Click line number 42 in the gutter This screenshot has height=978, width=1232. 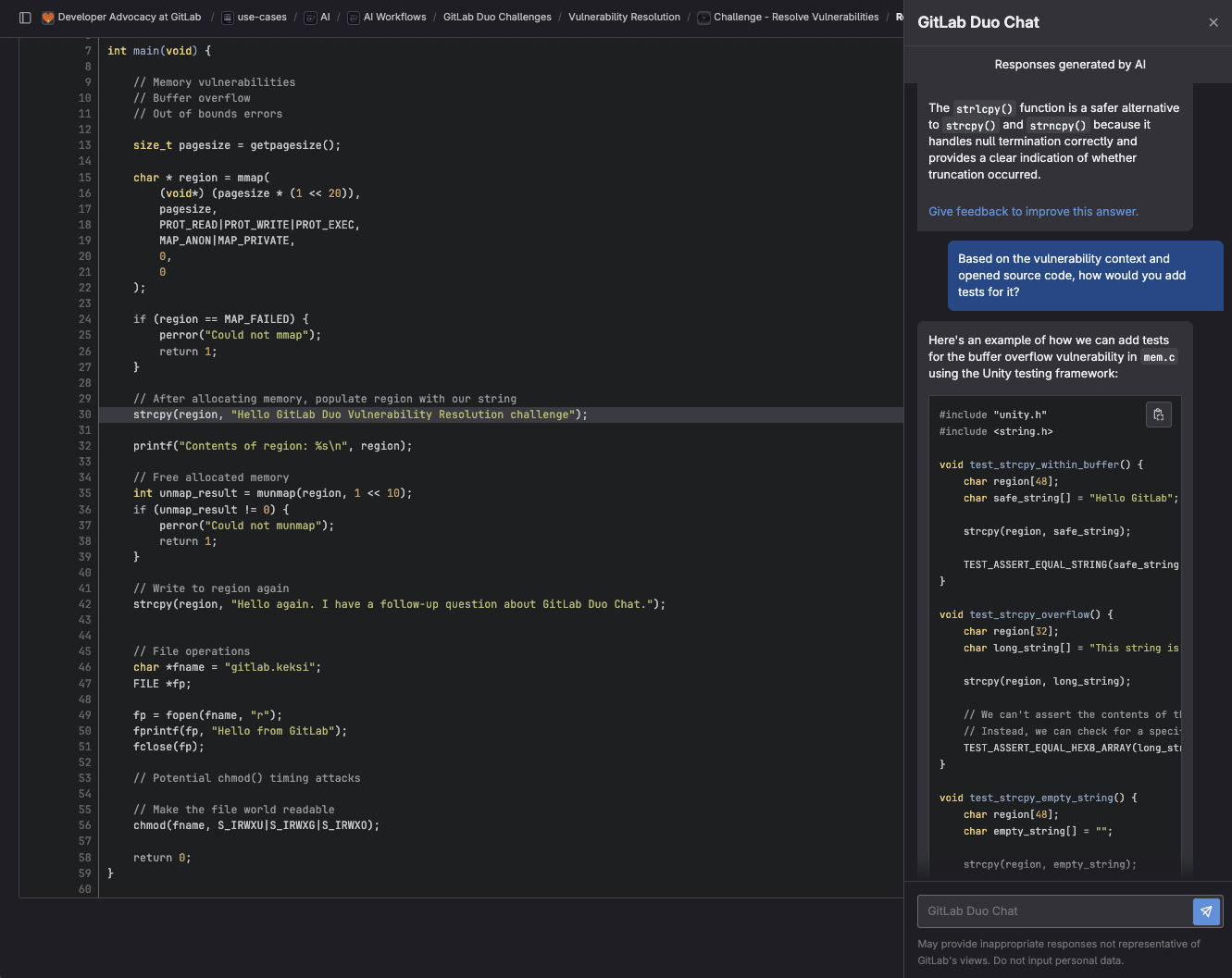(x=85, y=604)
